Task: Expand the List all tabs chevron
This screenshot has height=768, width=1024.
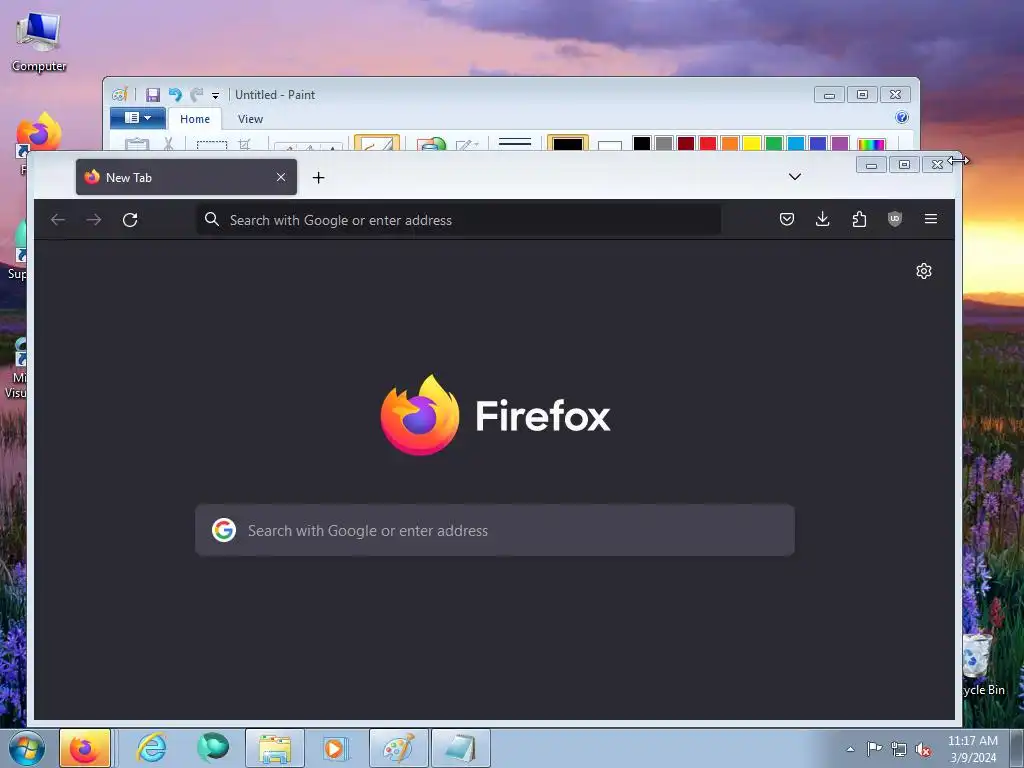Action: tap(795, 176)
